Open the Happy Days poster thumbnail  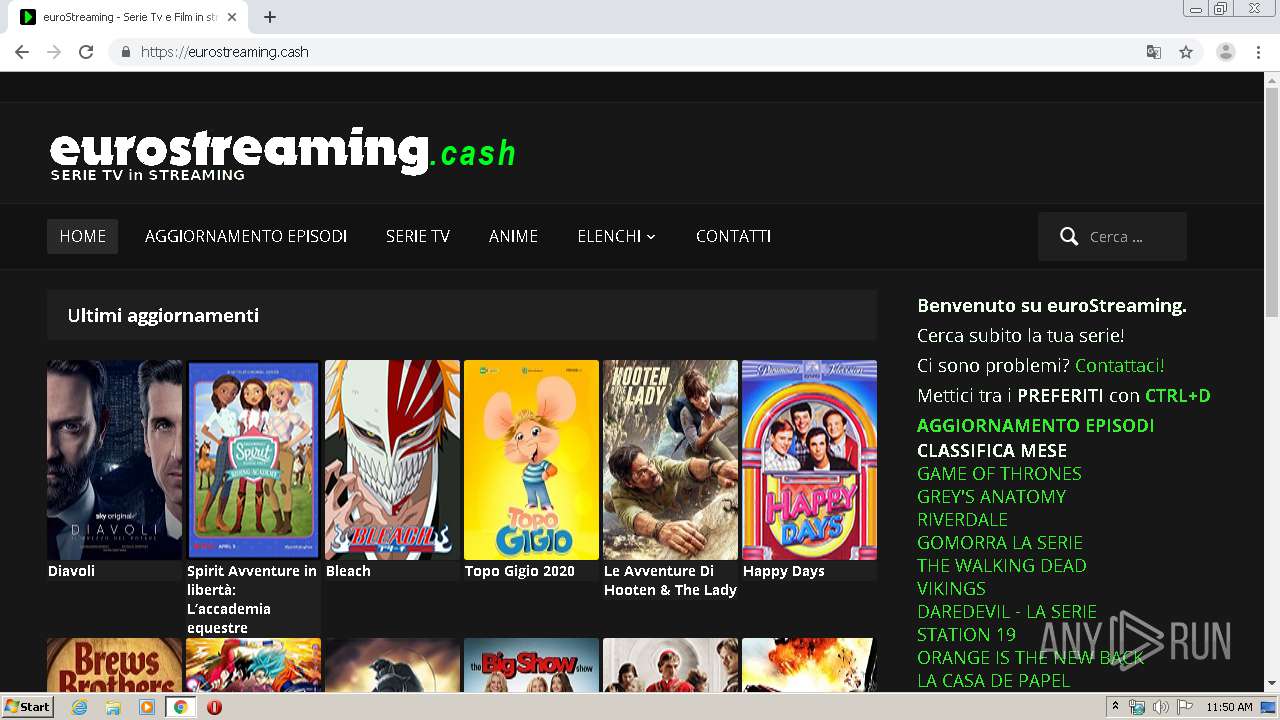pos(809,460)
